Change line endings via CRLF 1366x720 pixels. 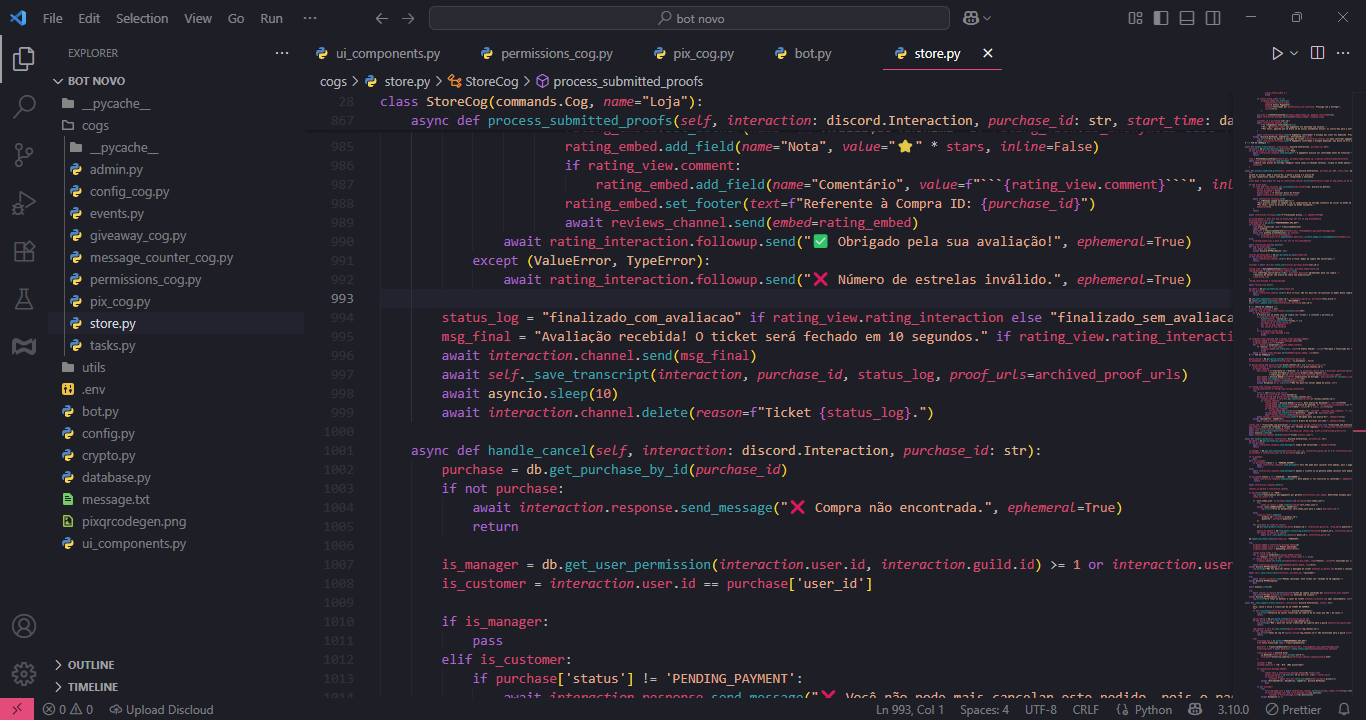click(1086, 709)
